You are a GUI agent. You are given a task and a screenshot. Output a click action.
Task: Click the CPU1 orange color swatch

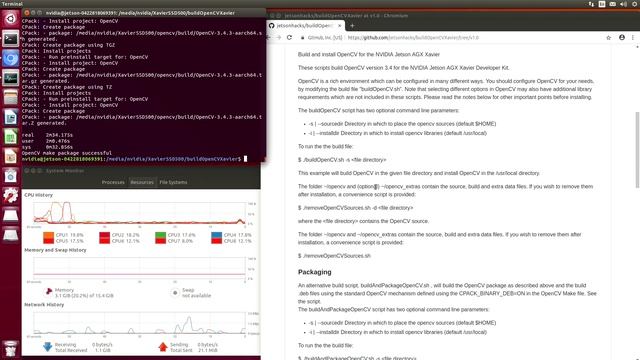point(48,235)
